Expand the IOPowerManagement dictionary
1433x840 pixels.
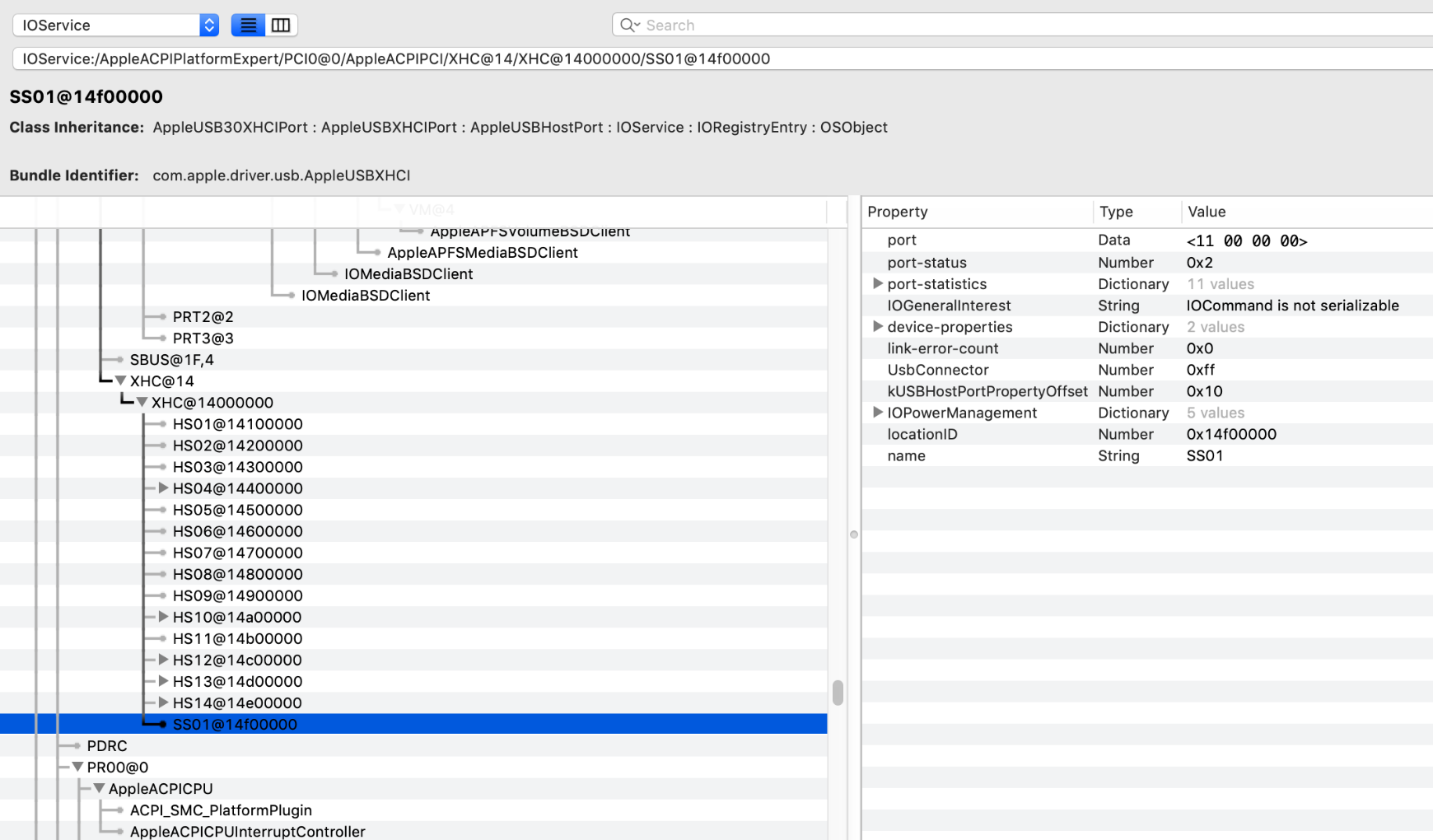click(877, 413)
